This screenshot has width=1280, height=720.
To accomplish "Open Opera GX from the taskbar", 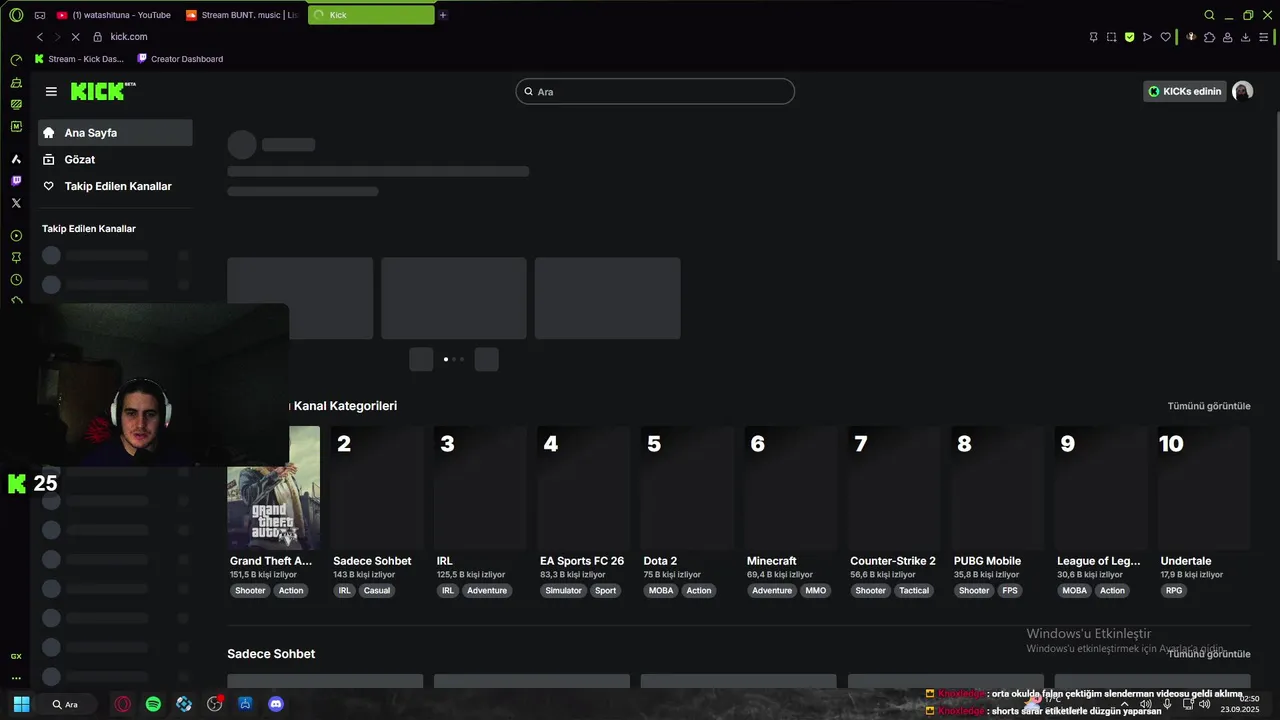I will pos(122,704).
